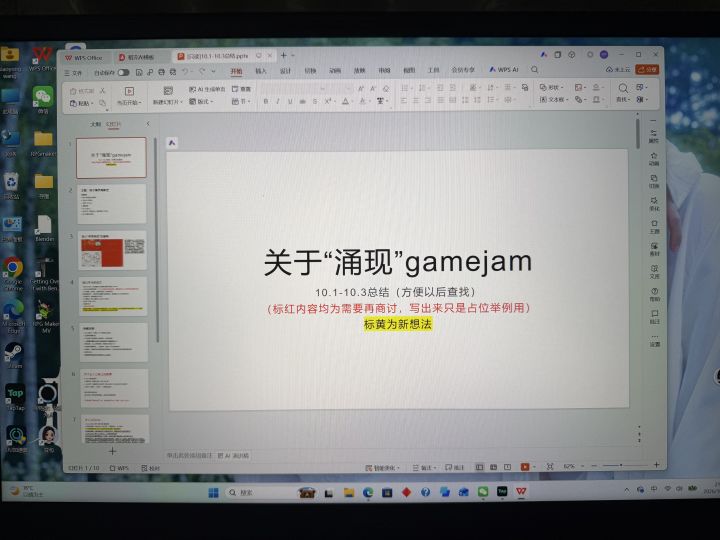This screenshot has height=540, width=720.
Task: Toggle the 备注 notes button in status bar
Action: [x=424, y=467]
